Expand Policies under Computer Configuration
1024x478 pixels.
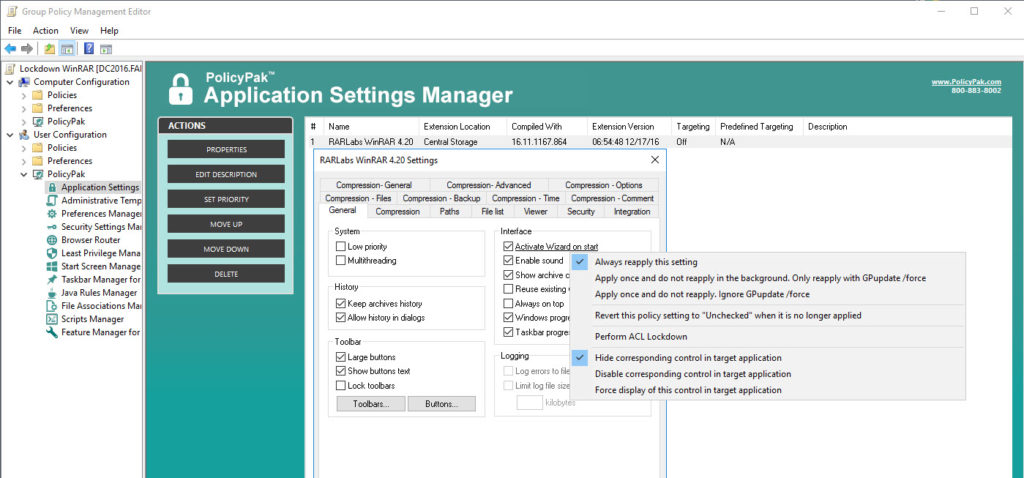pyautogui.click(x=24, y=95)
